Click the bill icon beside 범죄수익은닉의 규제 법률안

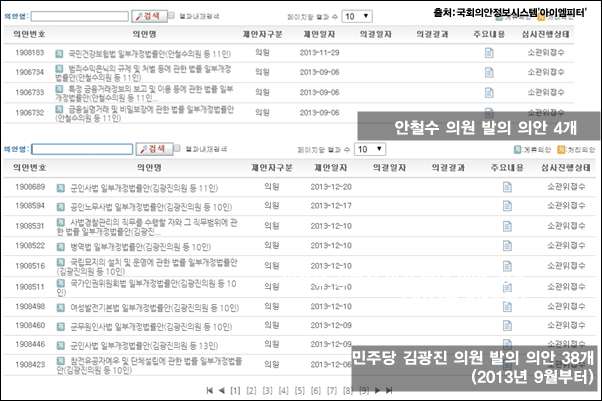pos(59,69)
